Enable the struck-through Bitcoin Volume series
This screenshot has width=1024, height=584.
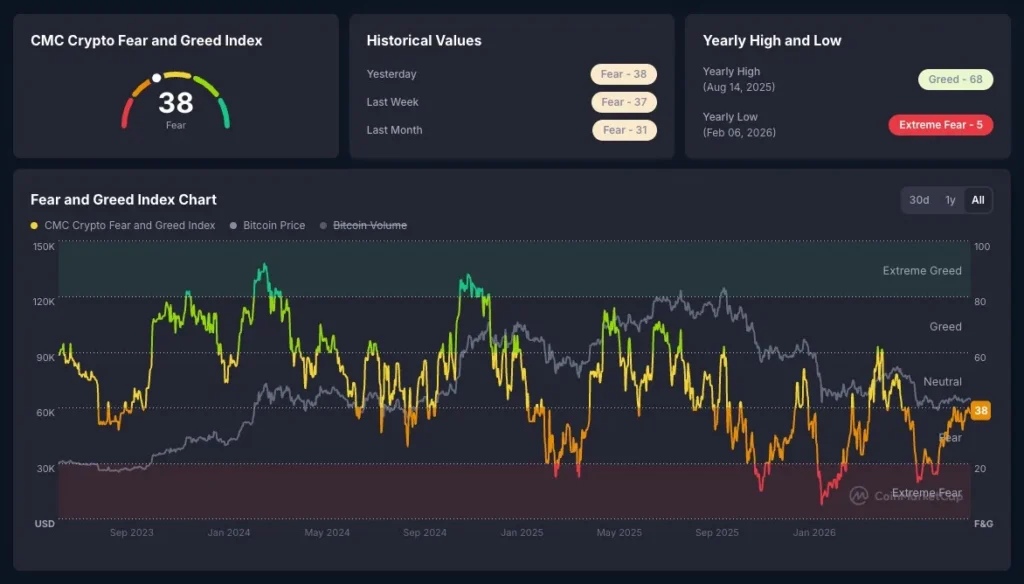coord(363,225)
